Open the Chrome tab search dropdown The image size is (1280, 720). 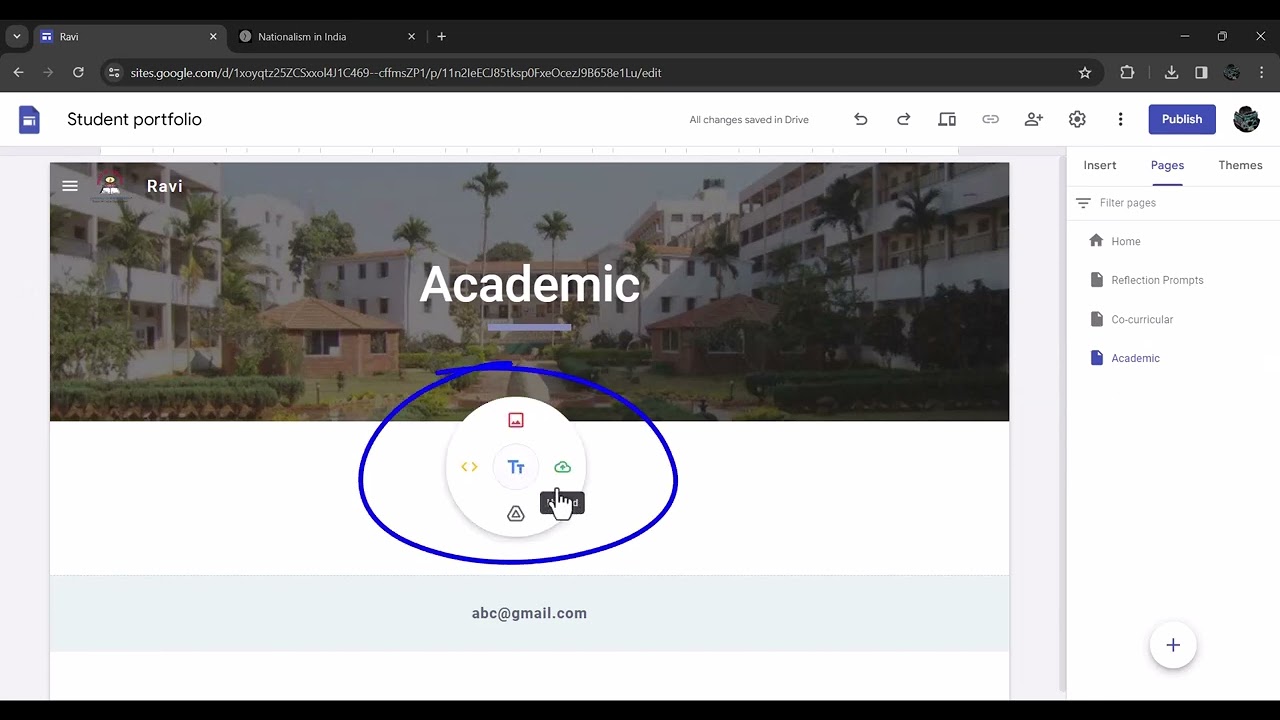pyautogui.click(x=17, y=37)
